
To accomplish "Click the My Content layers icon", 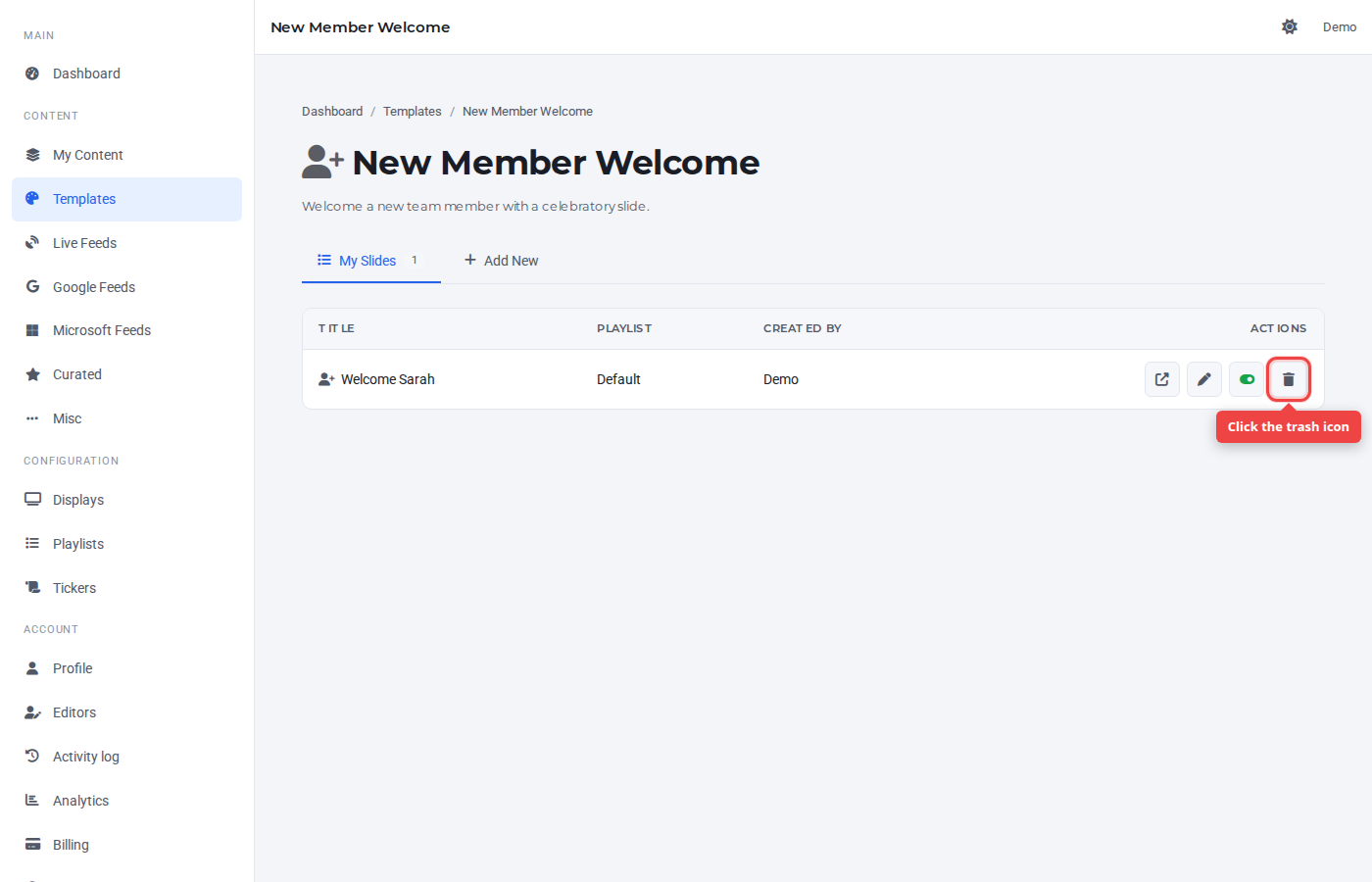I will pyautogui.click(x=32, y=155).
